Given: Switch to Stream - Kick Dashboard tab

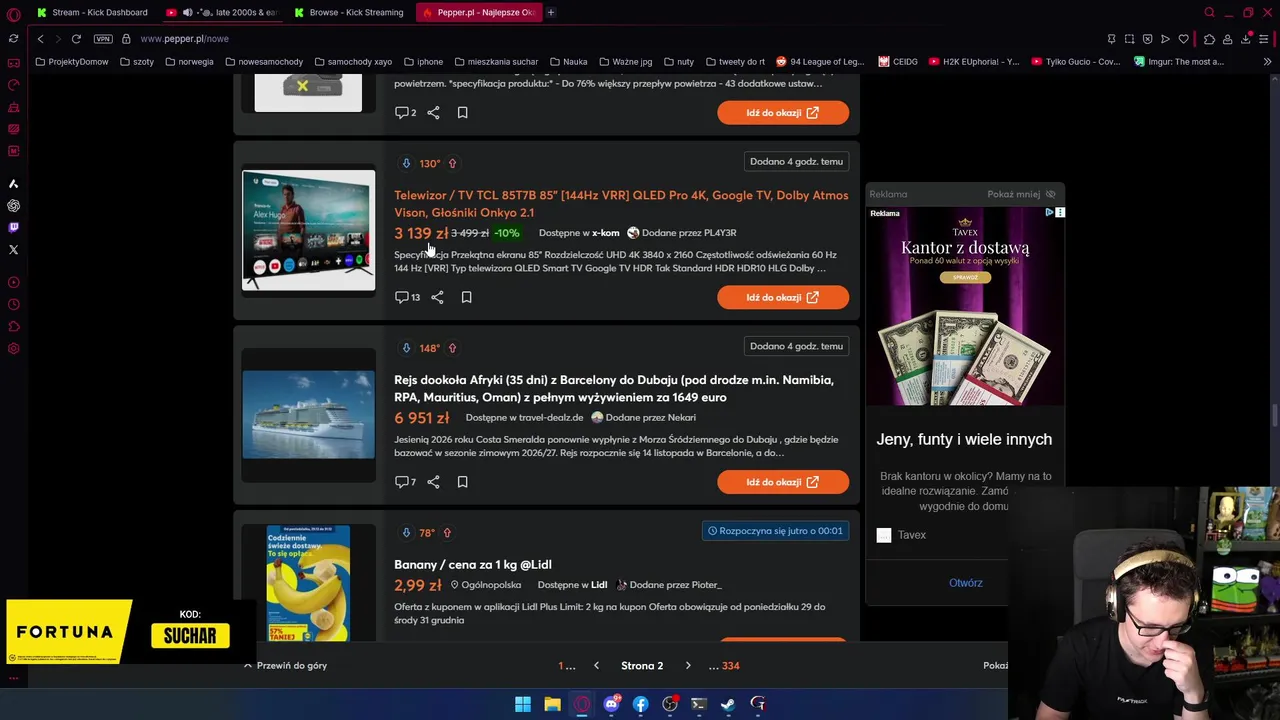Looking at the screenshot, I should click(91, 12).
